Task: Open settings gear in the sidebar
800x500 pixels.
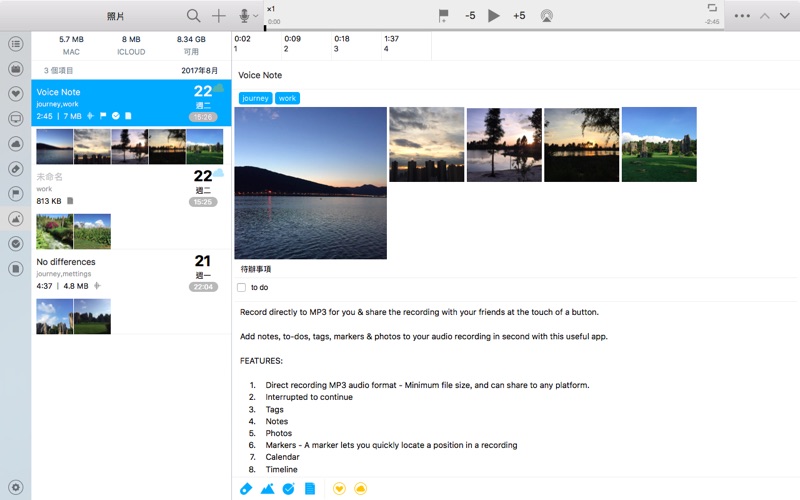Action: (x=16, y=487)
